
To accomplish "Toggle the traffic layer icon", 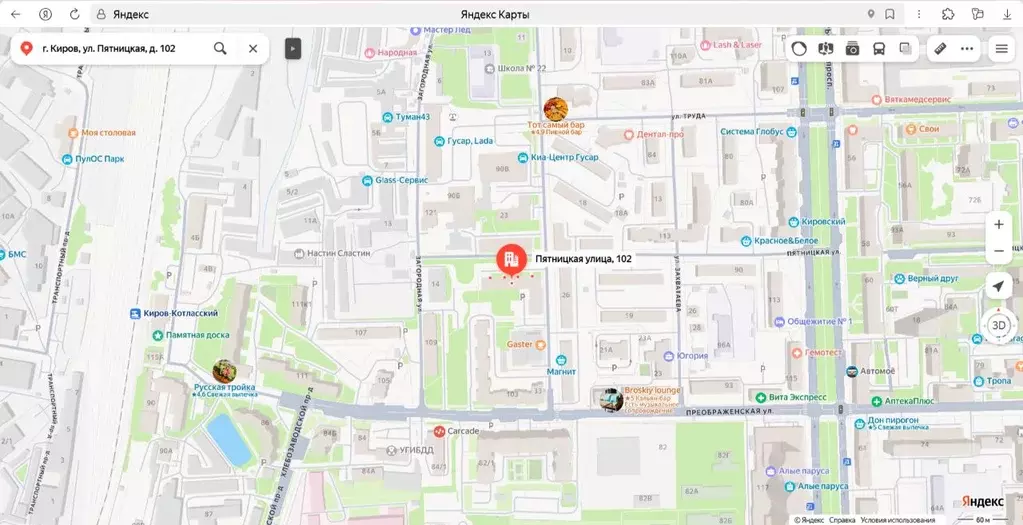I will coord(799,48).
